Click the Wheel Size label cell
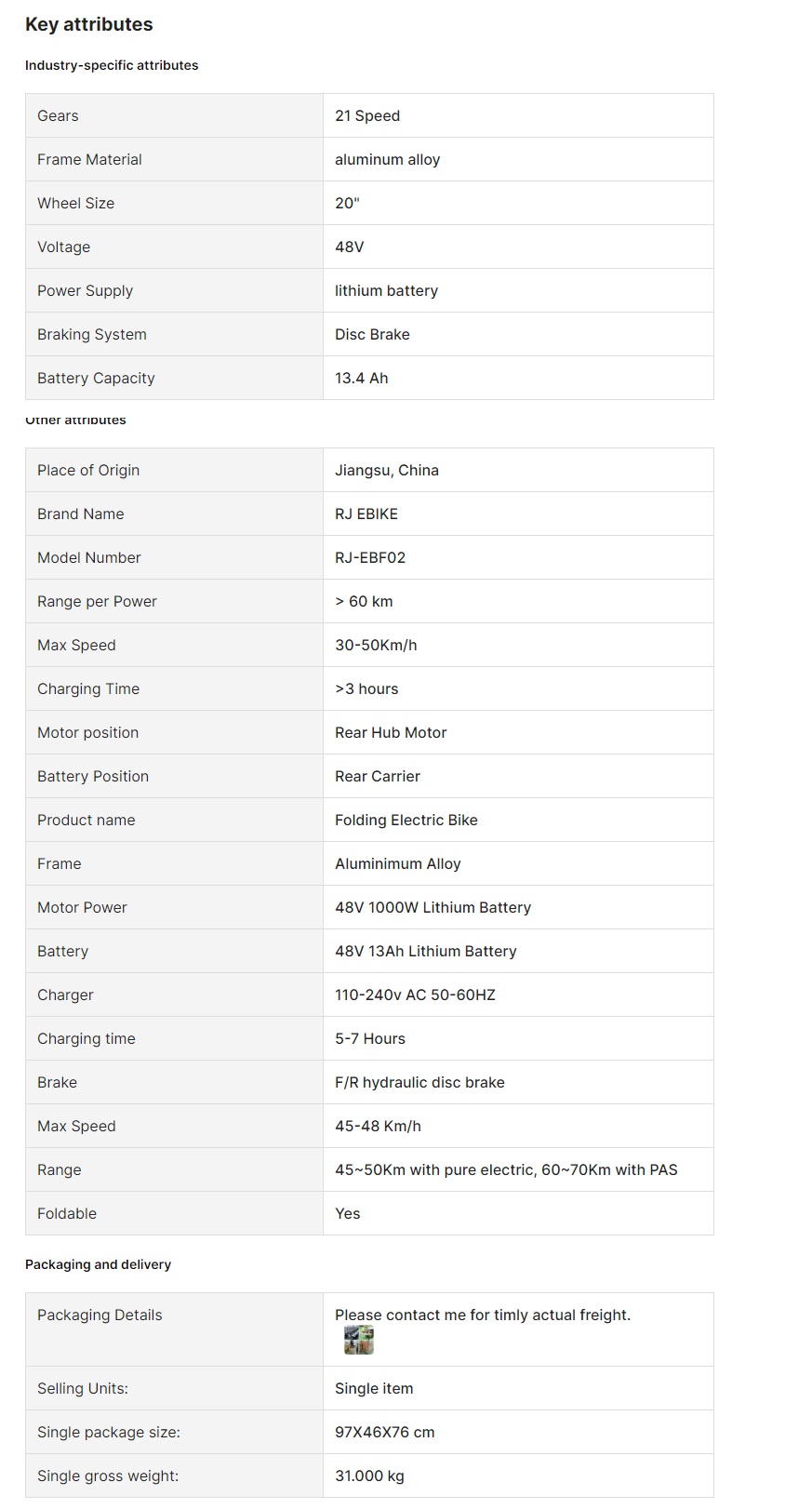This screenshot has width=812, height=1509. pos(76,204)
